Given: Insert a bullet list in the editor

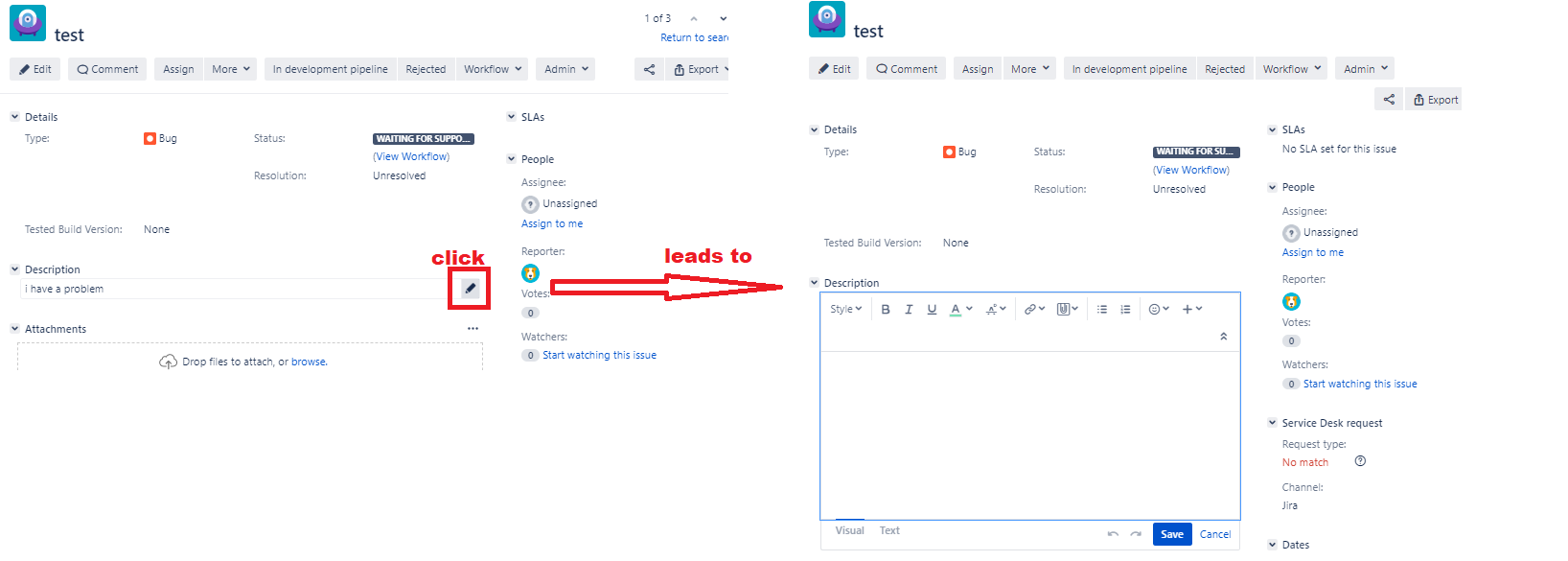Looking at the screenshot, I should coord(1102,309).
